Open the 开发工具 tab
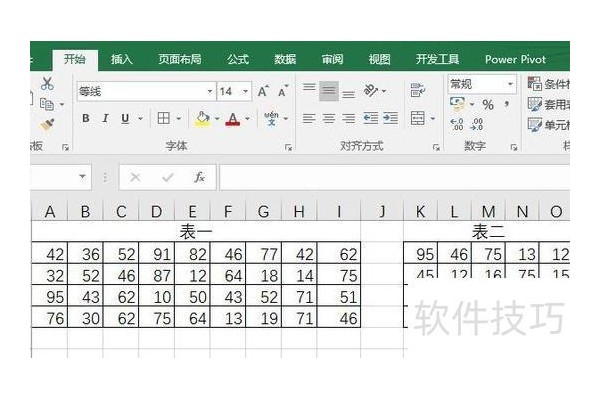600x400 pixels. point(437,59)
